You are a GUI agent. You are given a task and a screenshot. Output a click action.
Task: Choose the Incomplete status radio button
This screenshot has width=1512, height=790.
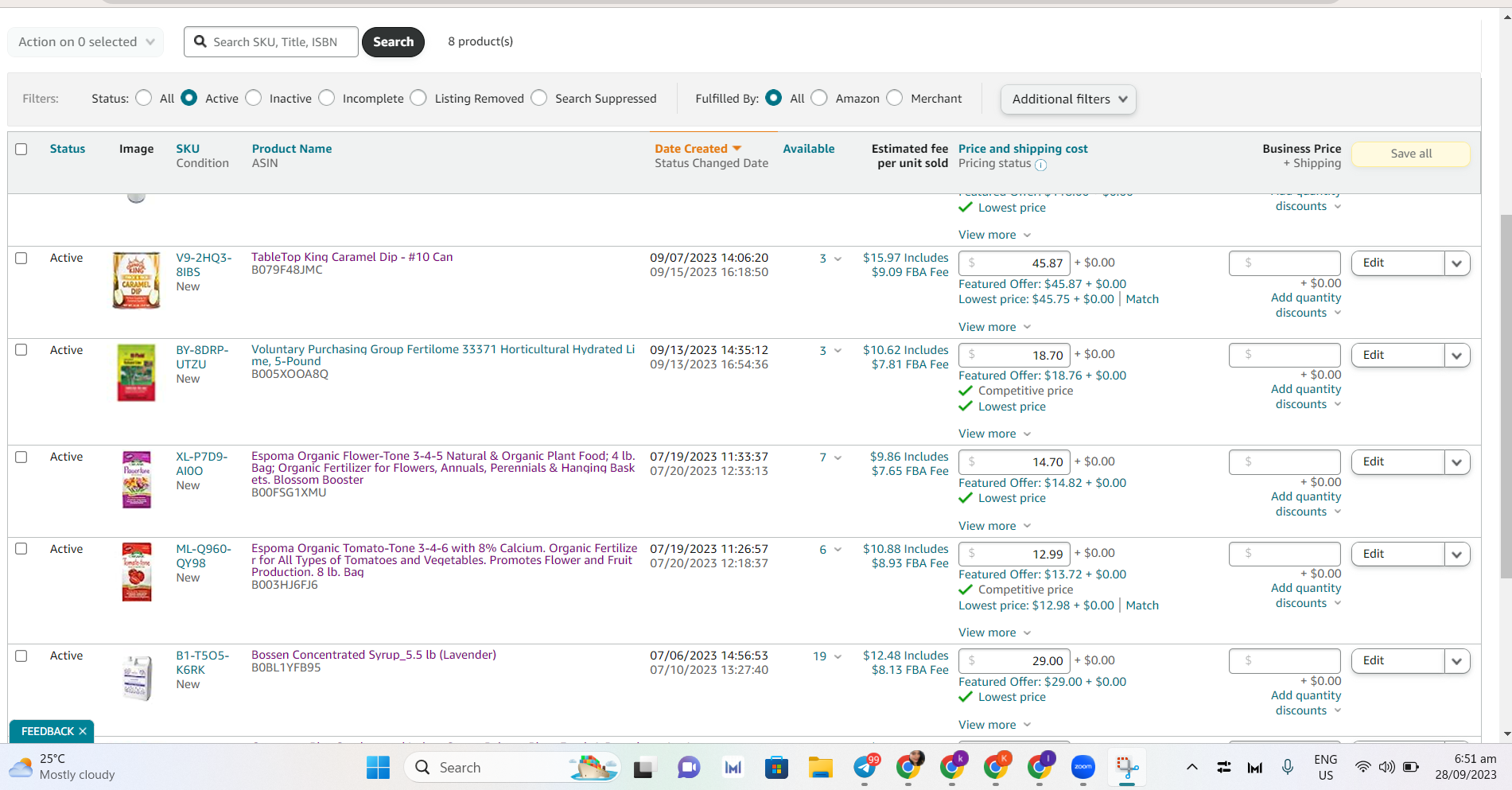(x=327, y=98)
